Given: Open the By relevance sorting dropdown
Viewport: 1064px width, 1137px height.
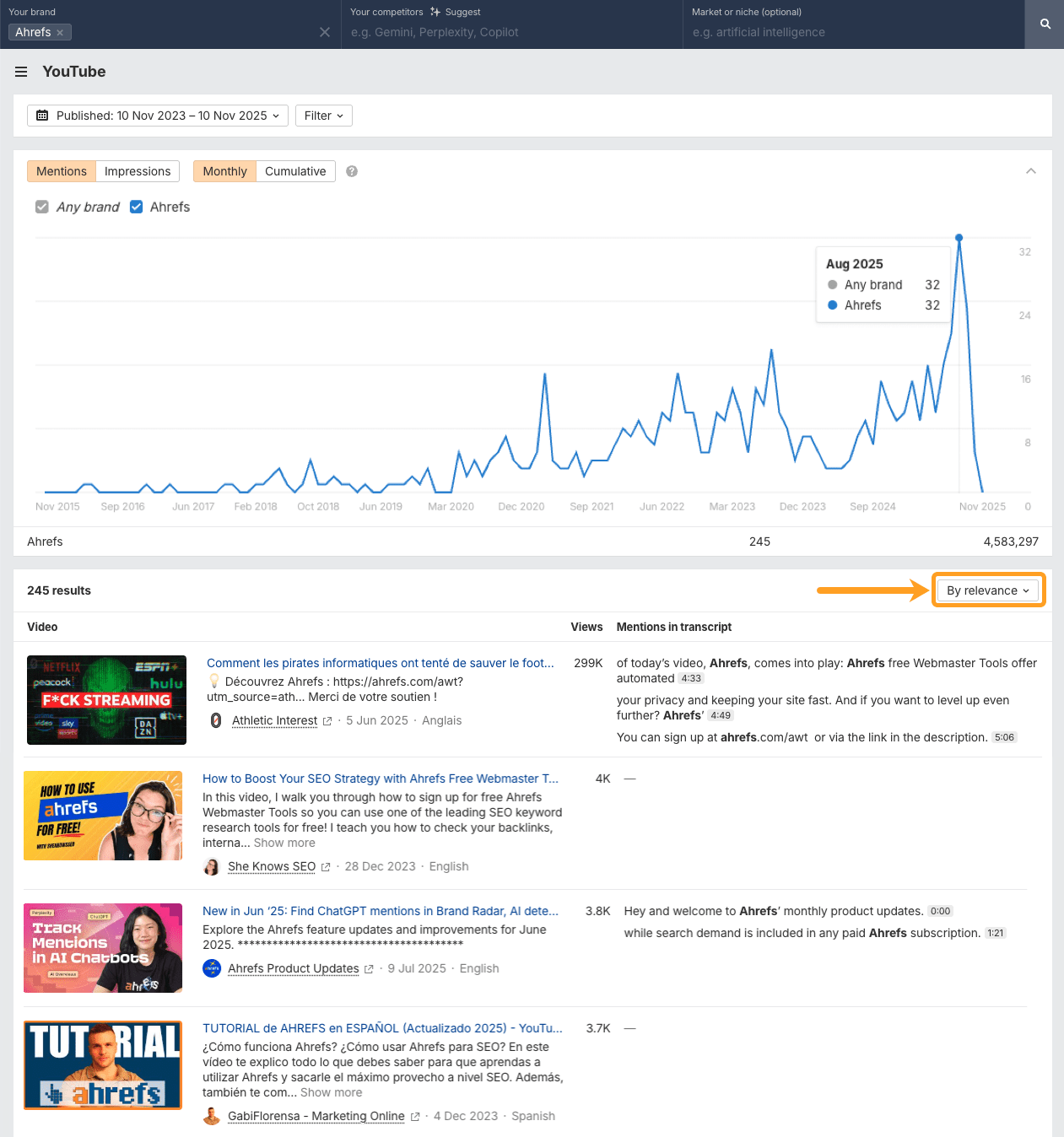Looking at the screenshot, I should click(x=987, y=590).
